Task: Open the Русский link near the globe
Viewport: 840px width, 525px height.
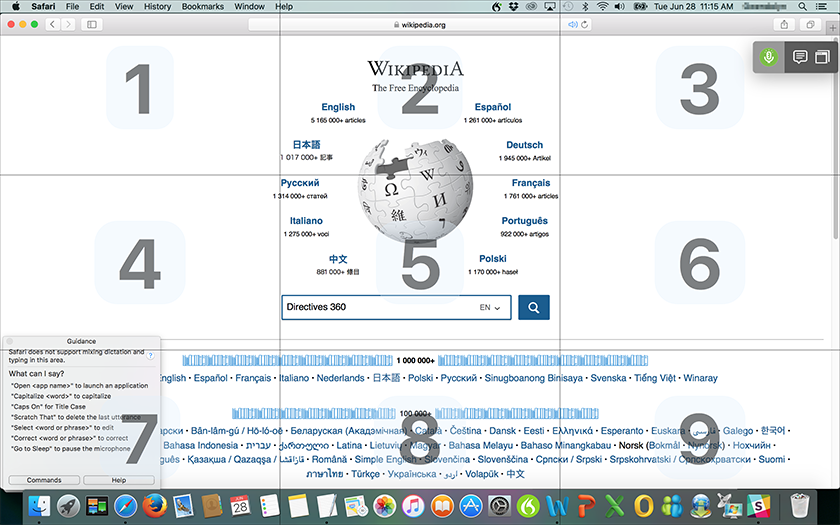Action: point(300,183)
